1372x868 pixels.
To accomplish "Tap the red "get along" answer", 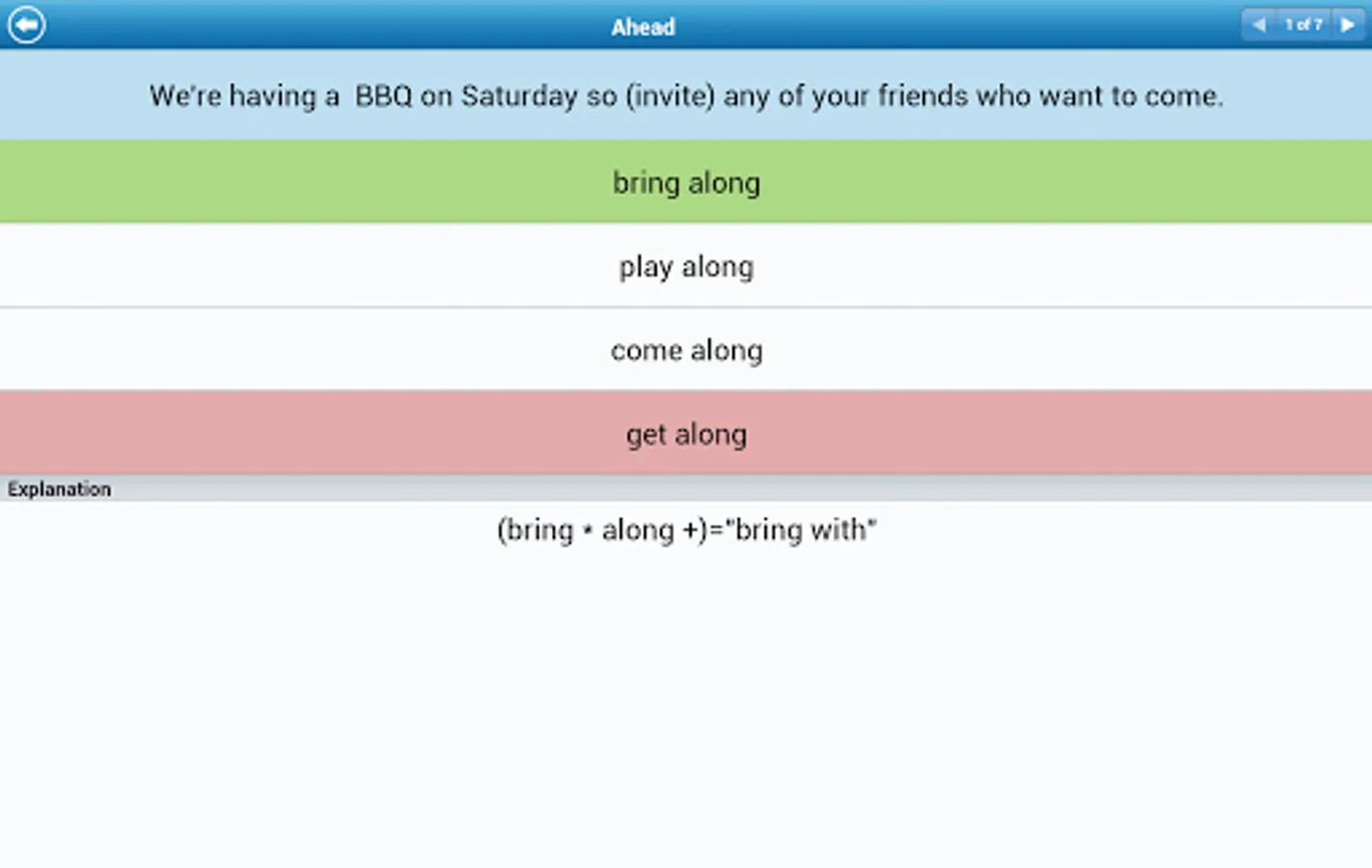I will click(x=686, y=434).
